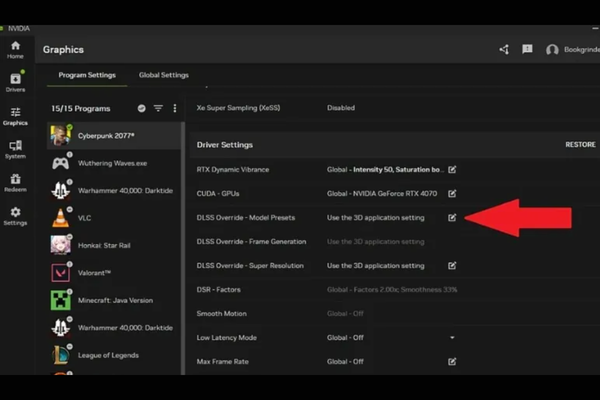Select Minecraft: Java Version program

(x=114, y=300)
